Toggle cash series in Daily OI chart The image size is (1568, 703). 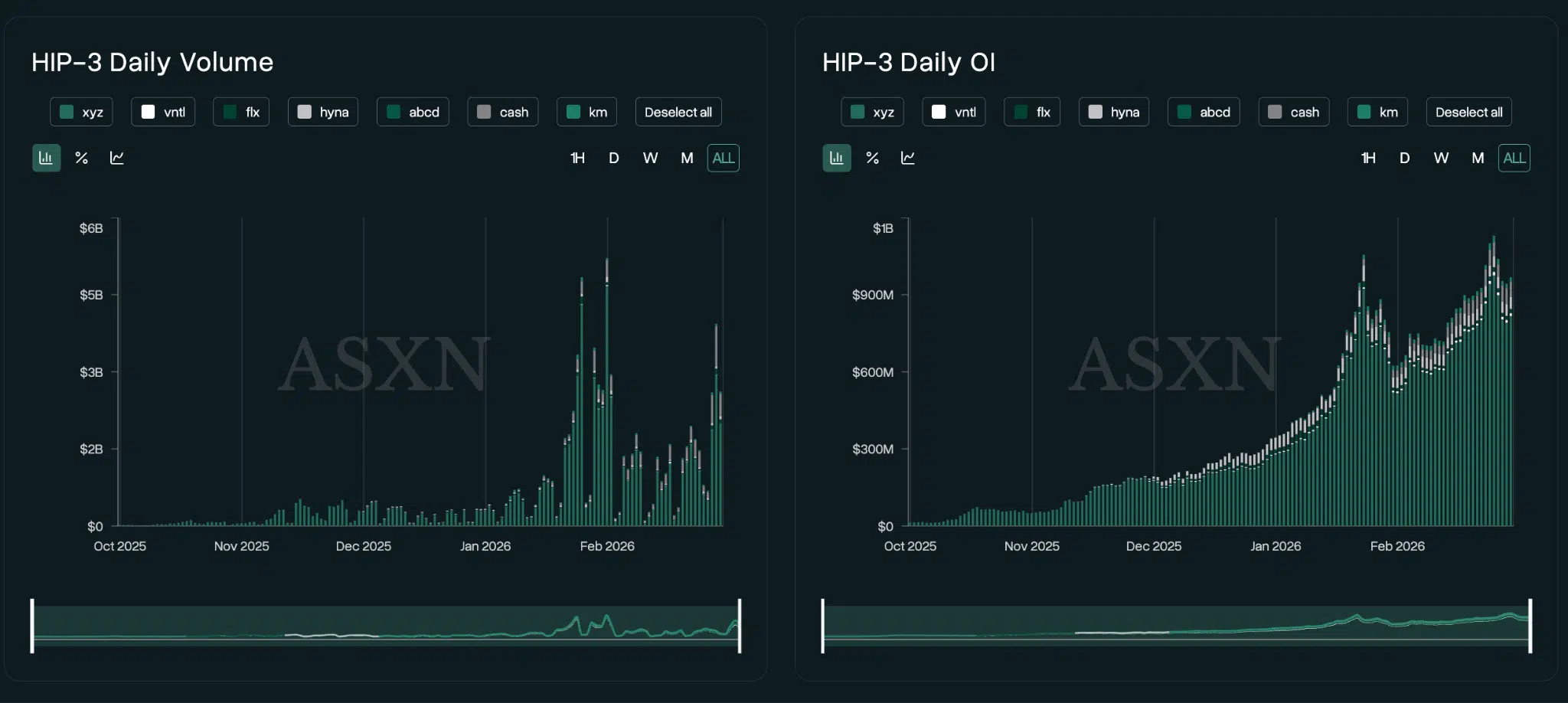click(x=1294, y=112)
